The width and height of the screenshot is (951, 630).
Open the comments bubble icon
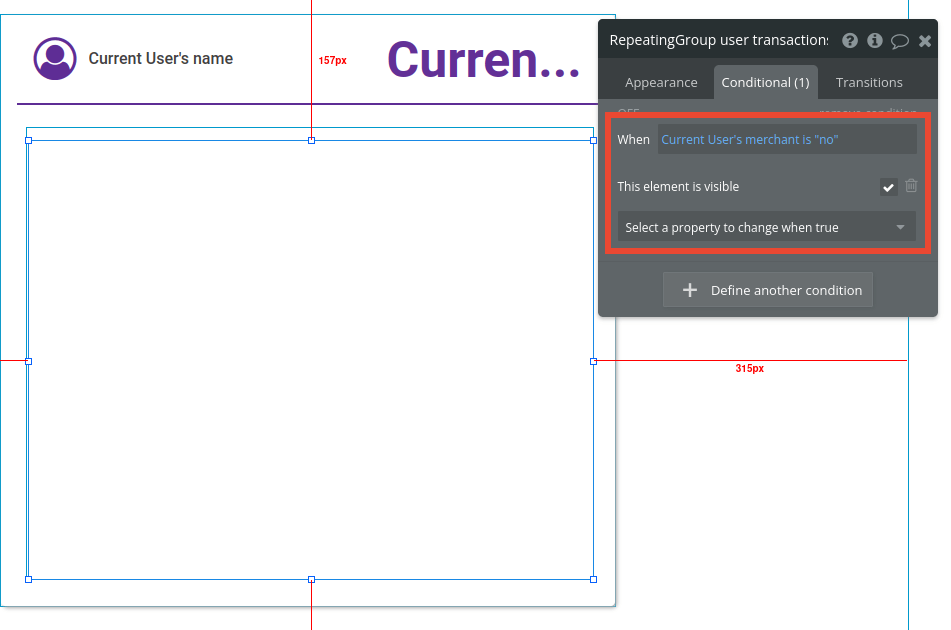point(899,41)
